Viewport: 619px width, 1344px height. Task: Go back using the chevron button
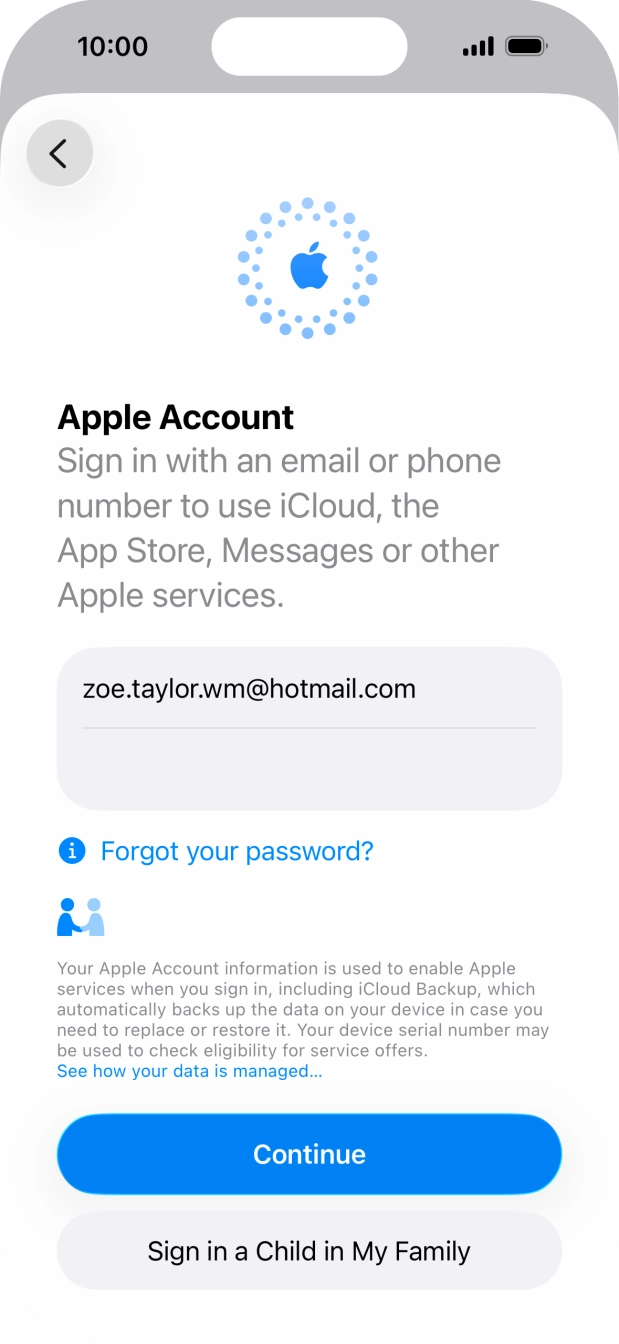pyautogui.click(x=59, y=153)
